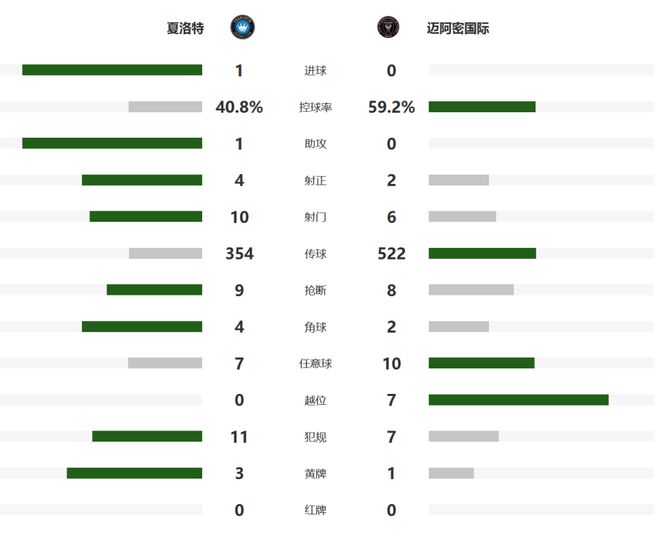
Task: Click the 进球 stat label
Action: point(315,70)
